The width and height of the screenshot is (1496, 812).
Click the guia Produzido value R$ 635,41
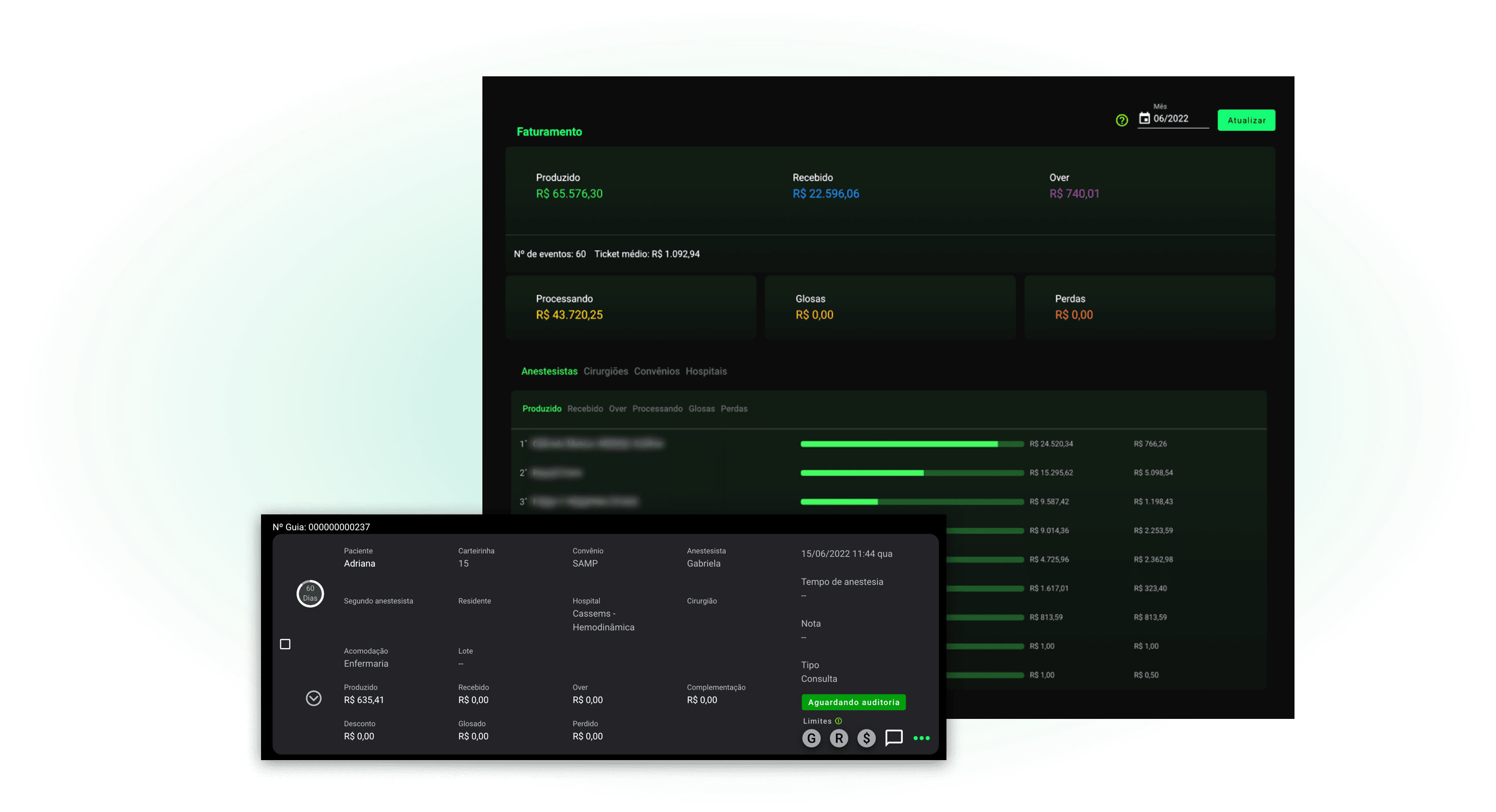tap(363, 700)
